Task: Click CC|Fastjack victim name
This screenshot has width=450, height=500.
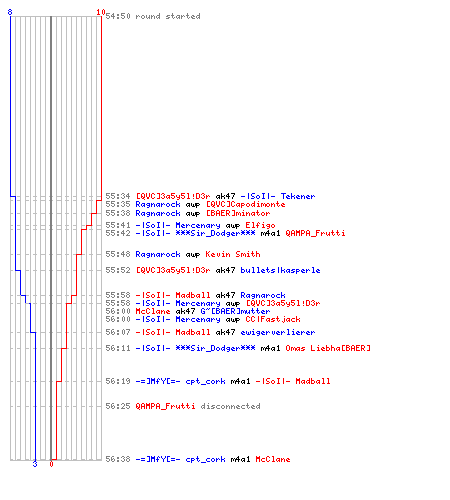Action: pos(273,319)
